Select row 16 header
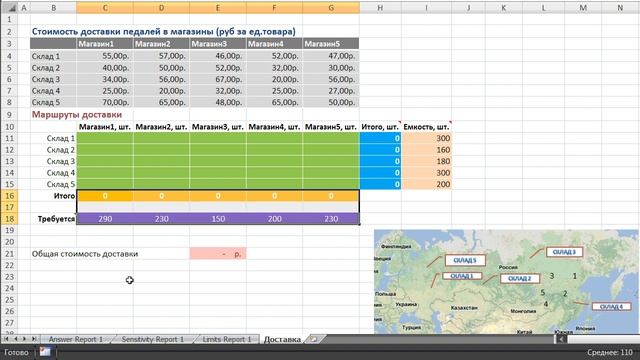 pyautogui.click(x=9, y=196)
